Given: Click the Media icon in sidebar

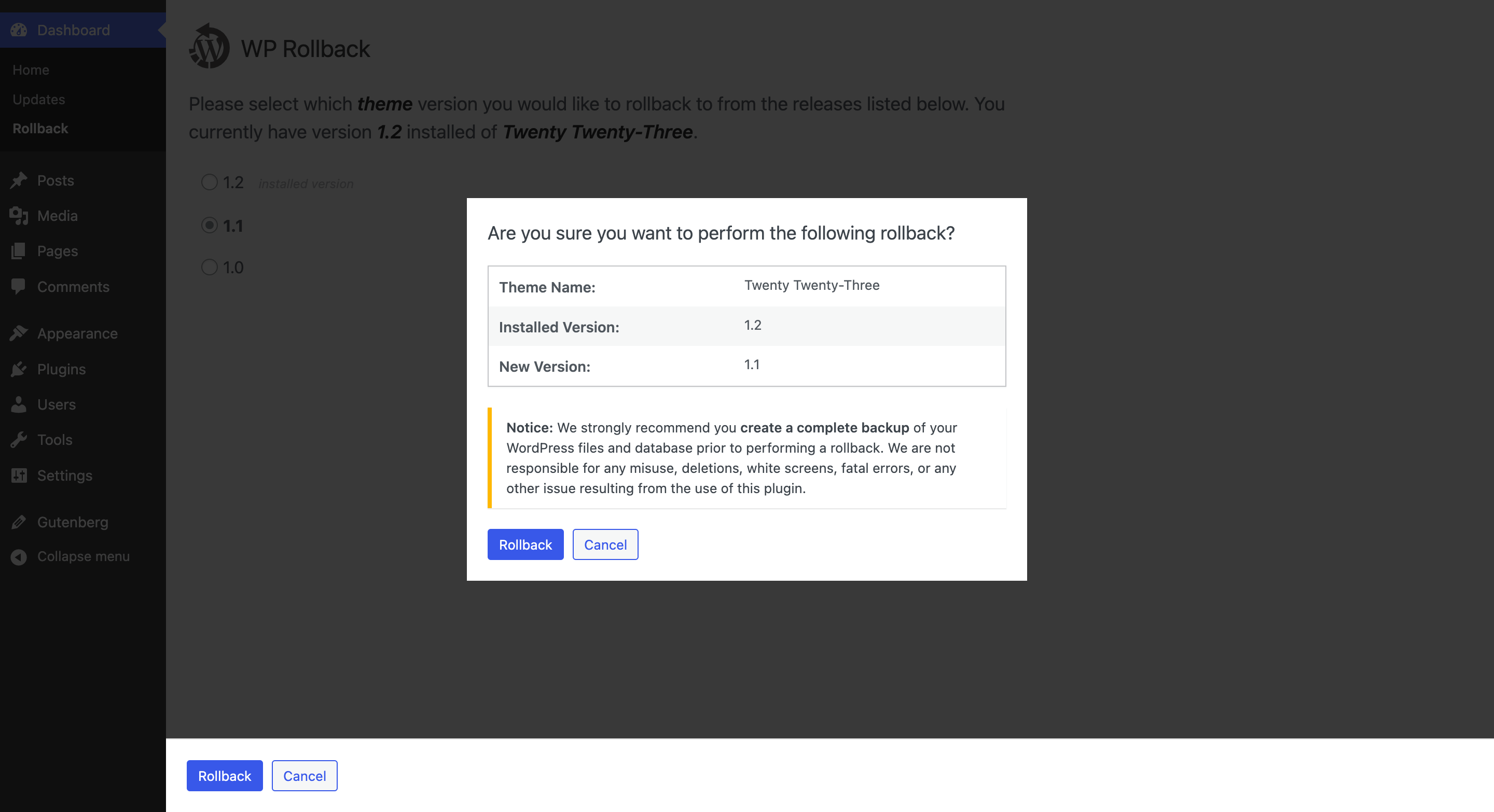Looking at the screenshot, I should click(19, 216).
